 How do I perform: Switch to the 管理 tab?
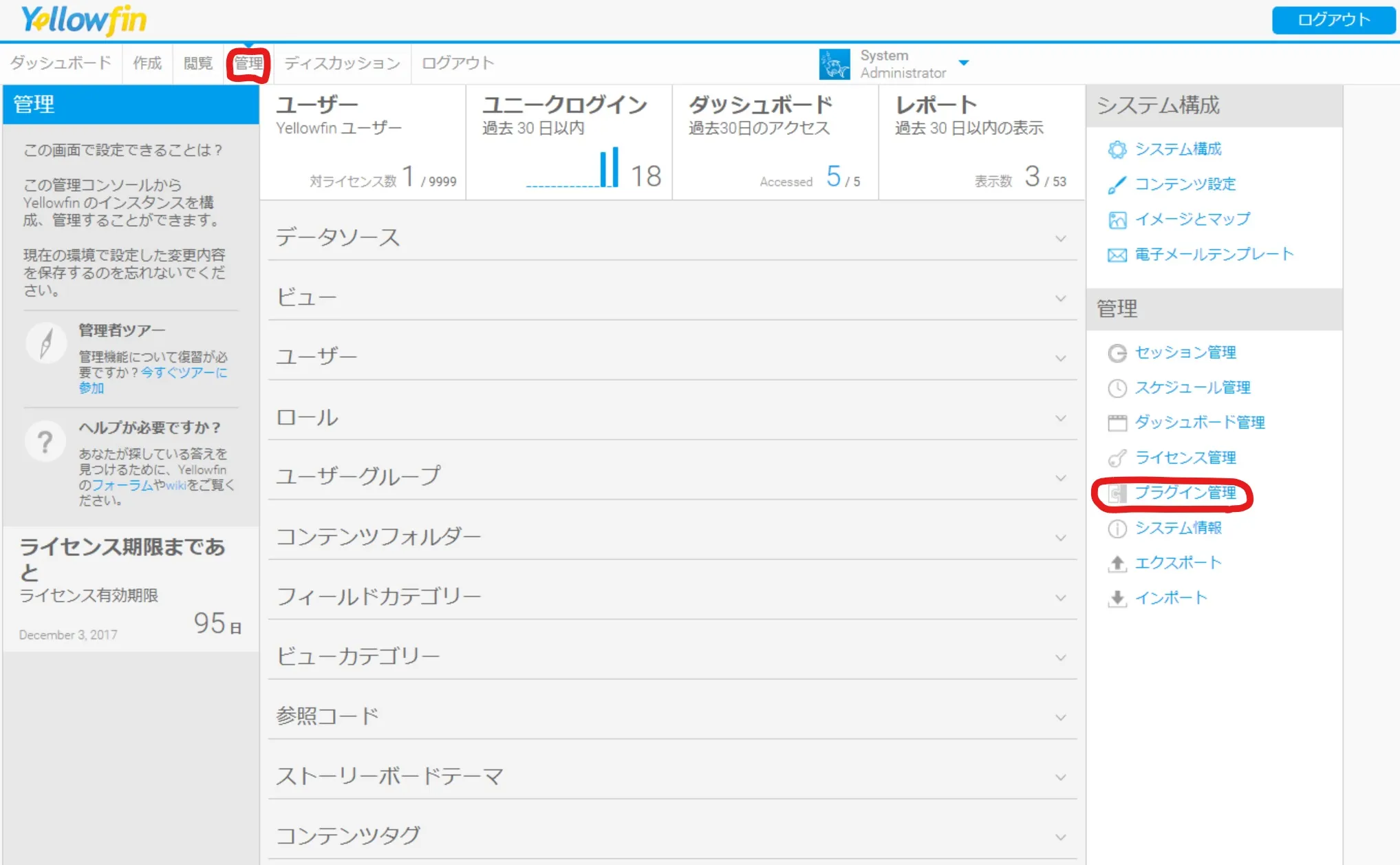tap(248, 63)
